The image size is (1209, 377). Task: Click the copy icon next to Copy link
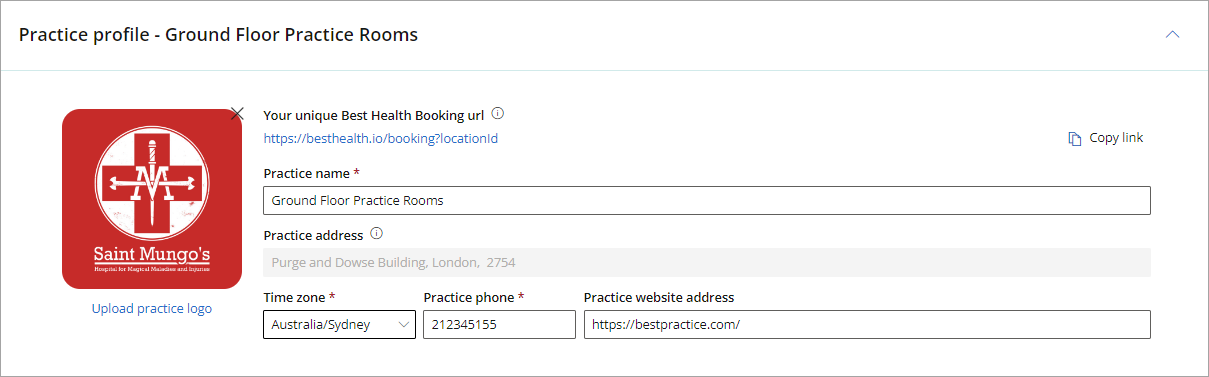pos(1075,138)
